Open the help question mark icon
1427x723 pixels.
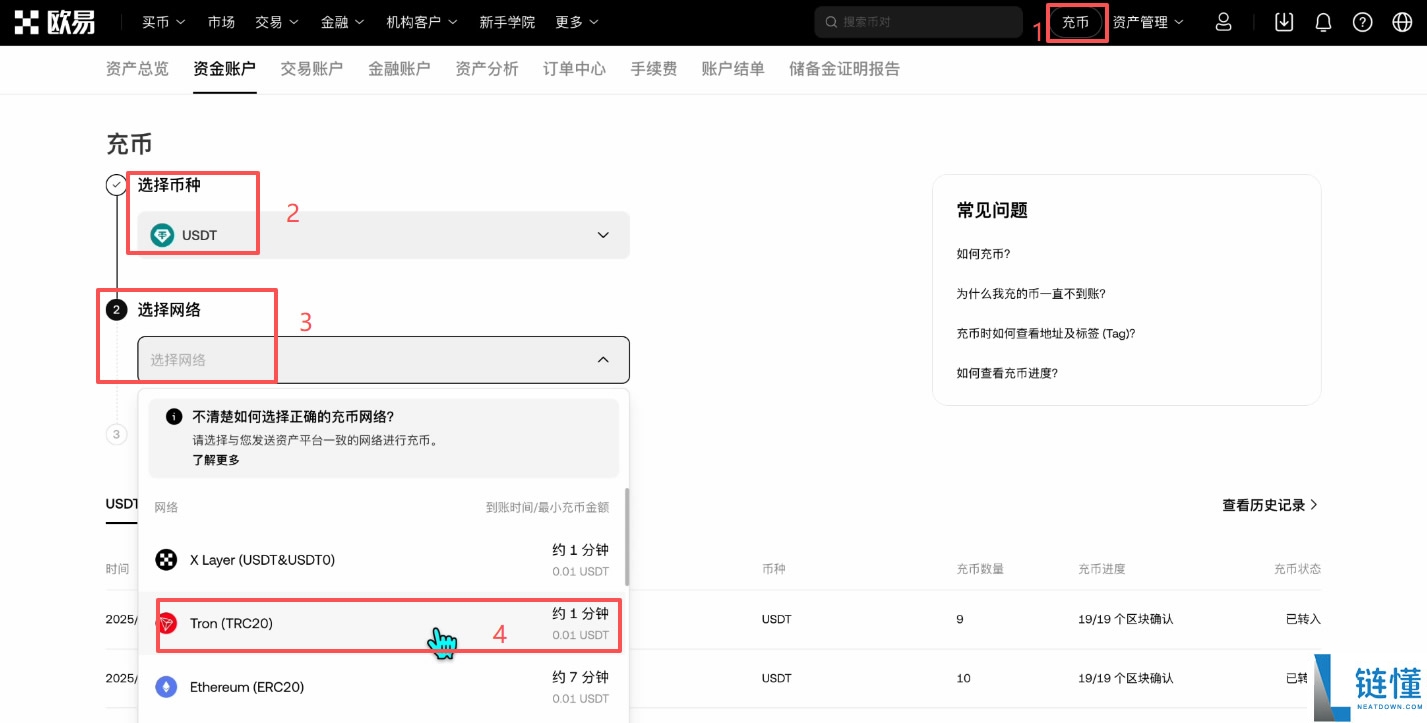point(1362,22)
